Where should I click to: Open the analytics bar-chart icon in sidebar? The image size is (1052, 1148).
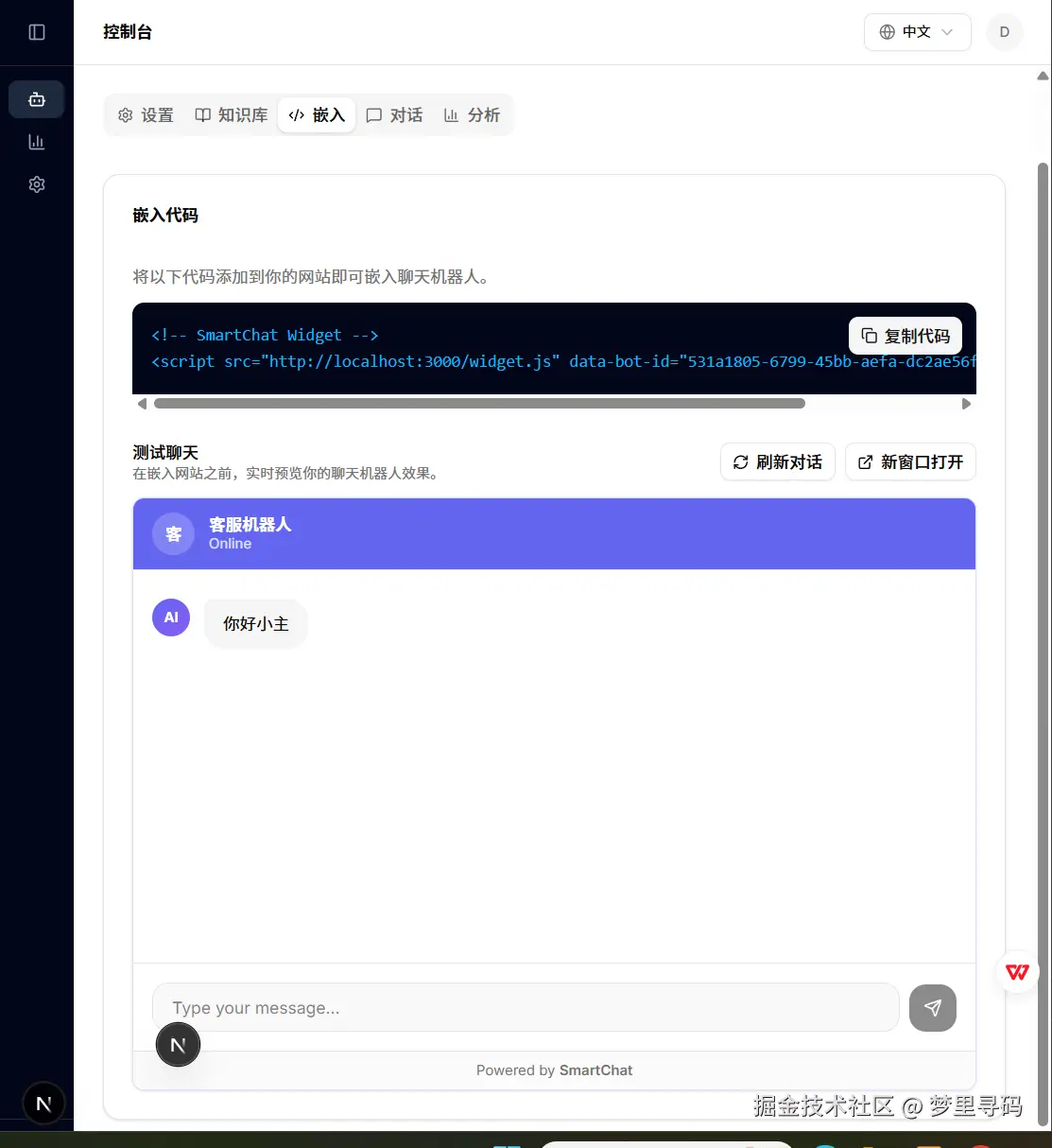pyautogui.click(x=36, y=141)
